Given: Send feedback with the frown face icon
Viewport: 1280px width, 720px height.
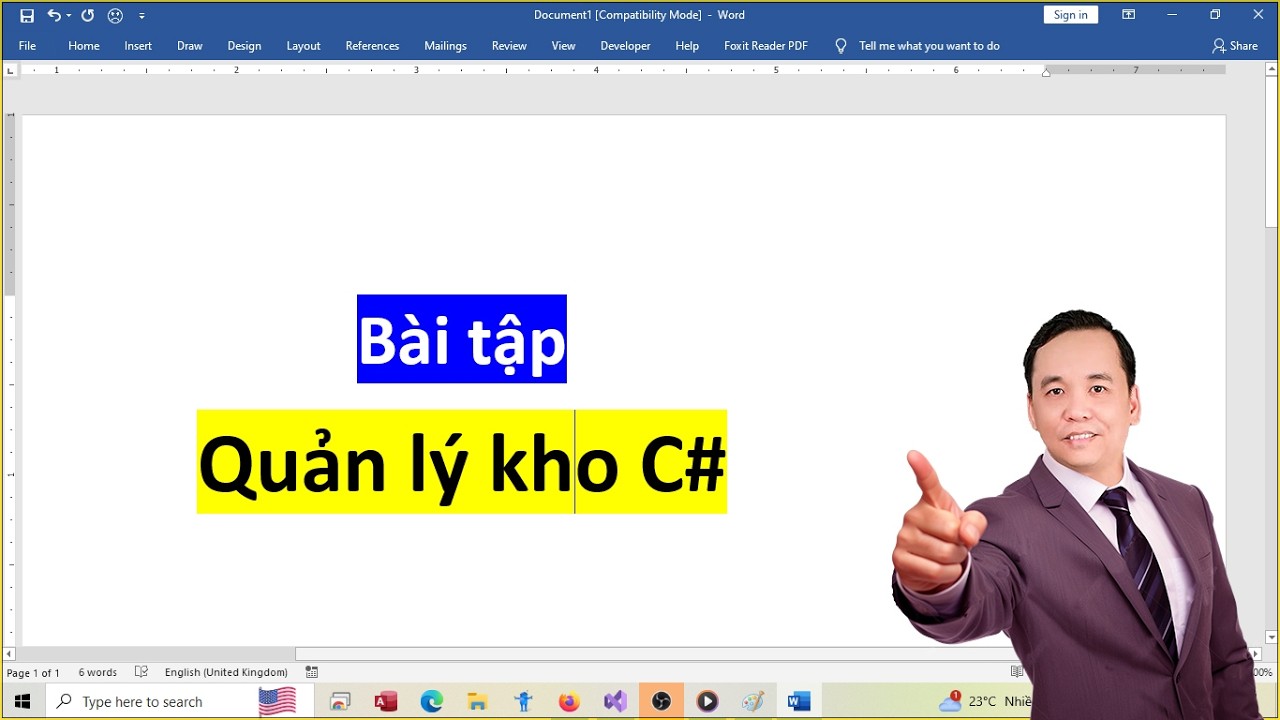Looking at the screenshot, I should point(116,15).
